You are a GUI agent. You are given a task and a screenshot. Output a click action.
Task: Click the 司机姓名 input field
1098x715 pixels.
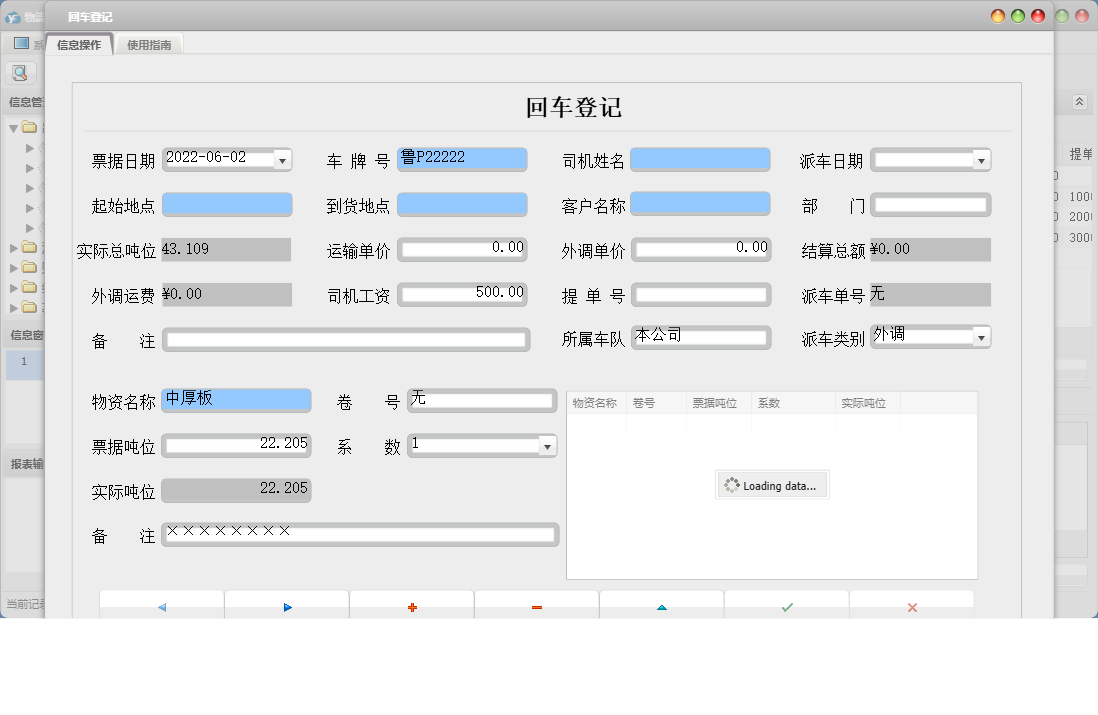click(700, 159)
